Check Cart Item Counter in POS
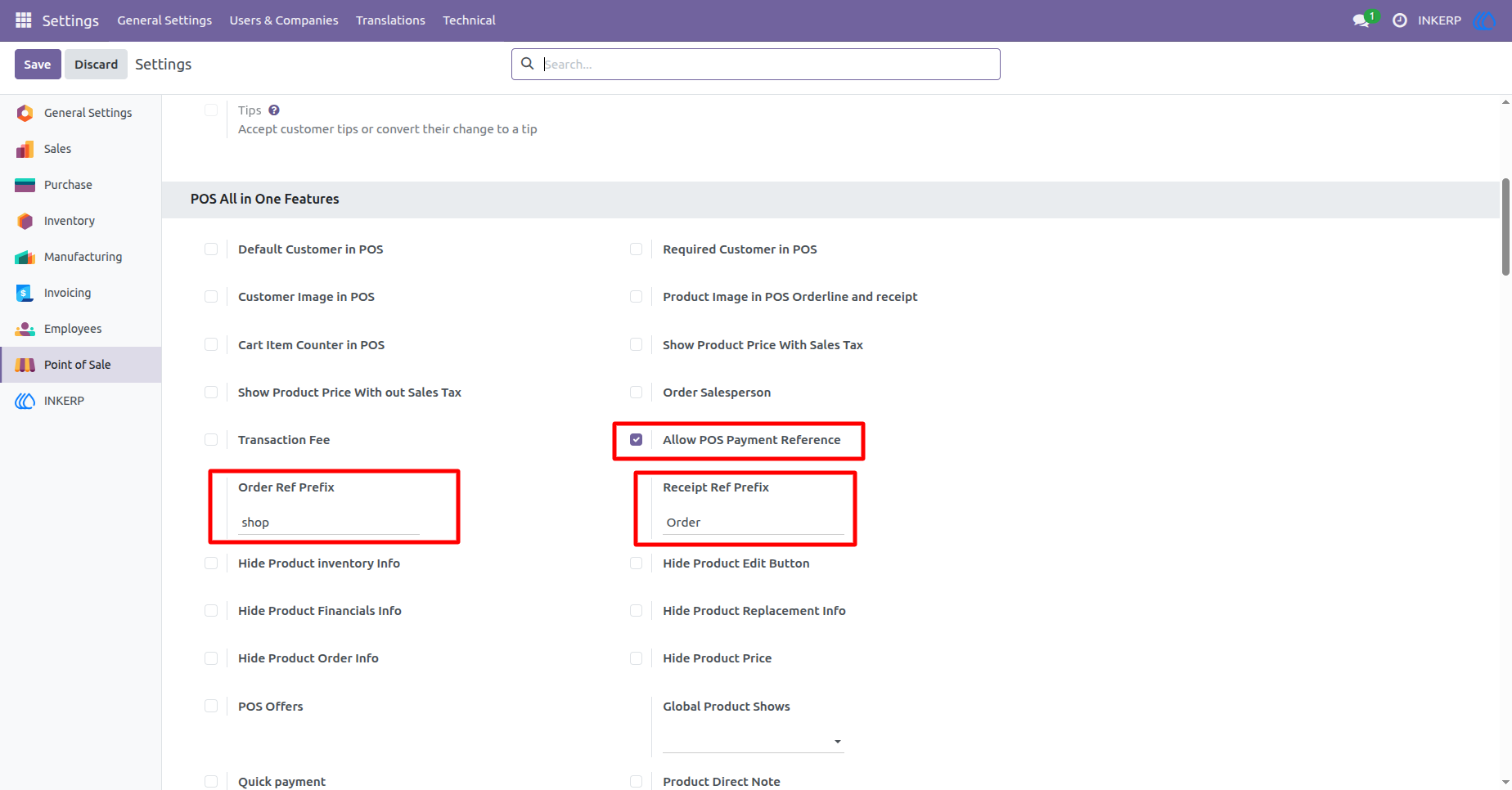This screenshot has height=790, width=1512. [x=211, y=345]
